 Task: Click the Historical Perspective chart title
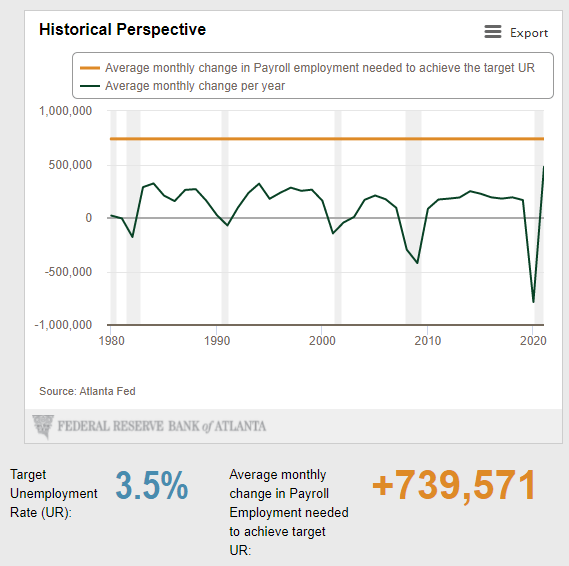(122, 30)
